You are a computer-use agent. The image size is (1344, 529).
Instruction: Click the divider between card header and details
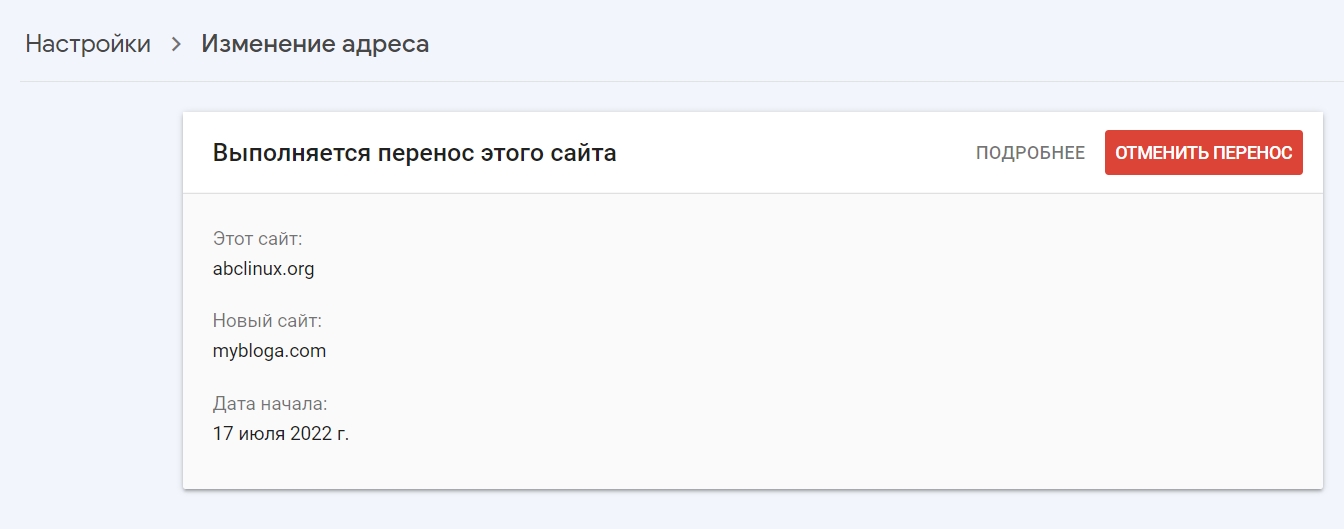click(x=752, y=193)
